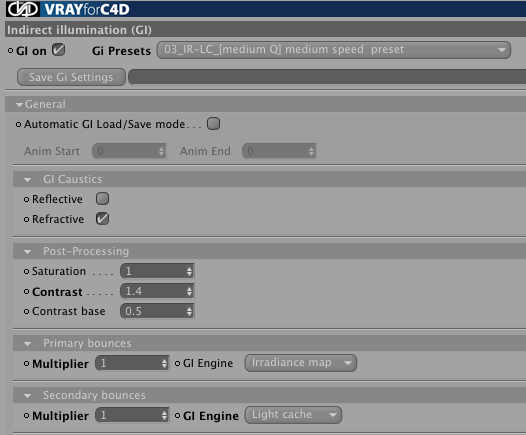
Task: Click the Contrast base stepper arrows
Action: click(190, 311)
